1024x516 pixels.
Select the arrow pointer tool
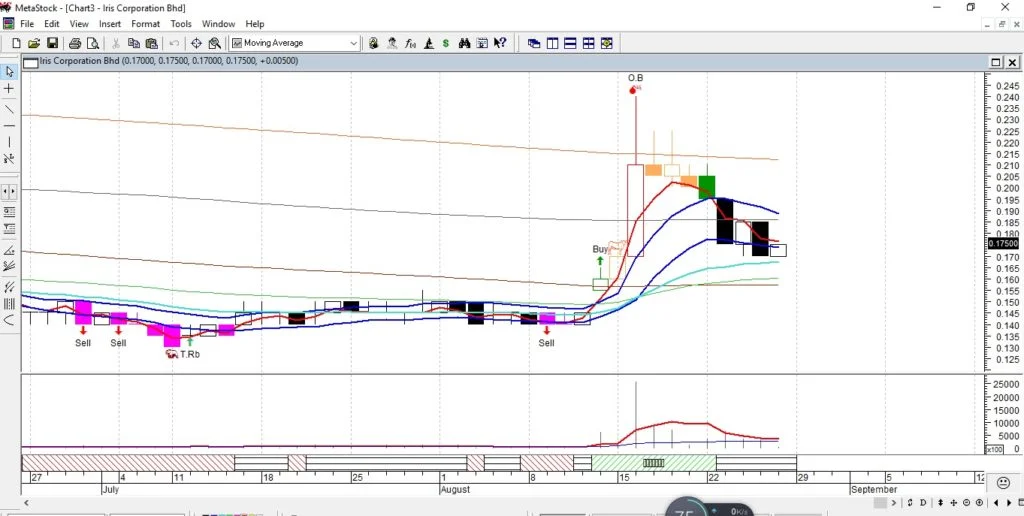point(9,72)
